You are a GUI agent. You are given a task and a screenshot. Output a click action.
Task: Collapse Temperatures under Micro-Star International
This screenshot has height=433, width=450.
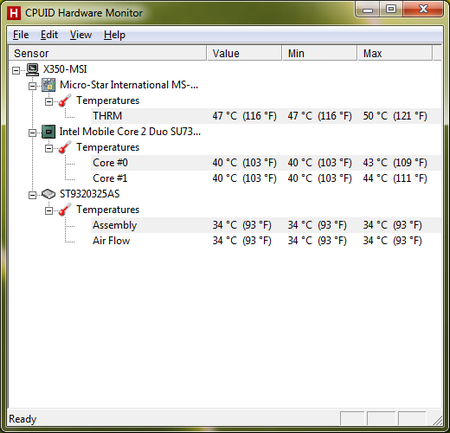49,102
